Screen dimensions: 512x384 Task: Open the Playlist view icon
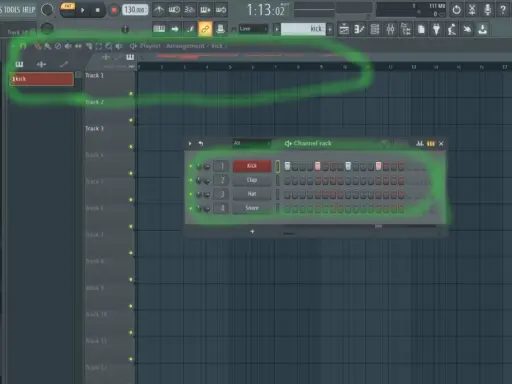(x=344, y=29)
